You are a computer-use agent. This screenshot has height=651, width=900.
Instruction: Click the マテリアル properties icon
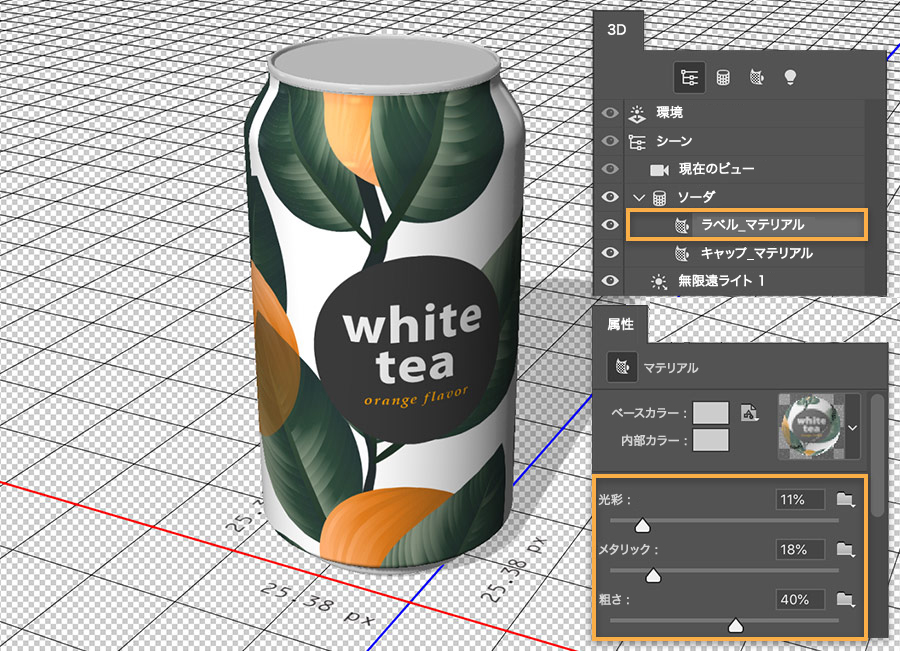[622, 367]
